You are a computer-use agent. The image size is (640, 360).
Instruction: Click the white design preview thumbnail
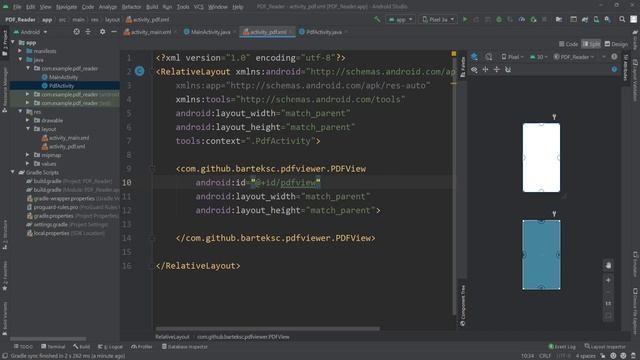pos(541,158)
